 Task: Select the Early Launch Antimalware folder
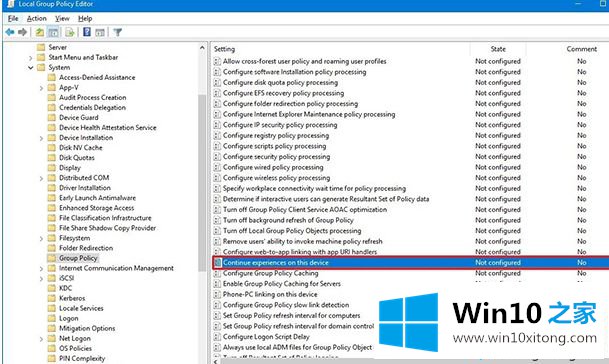point(97,198)
